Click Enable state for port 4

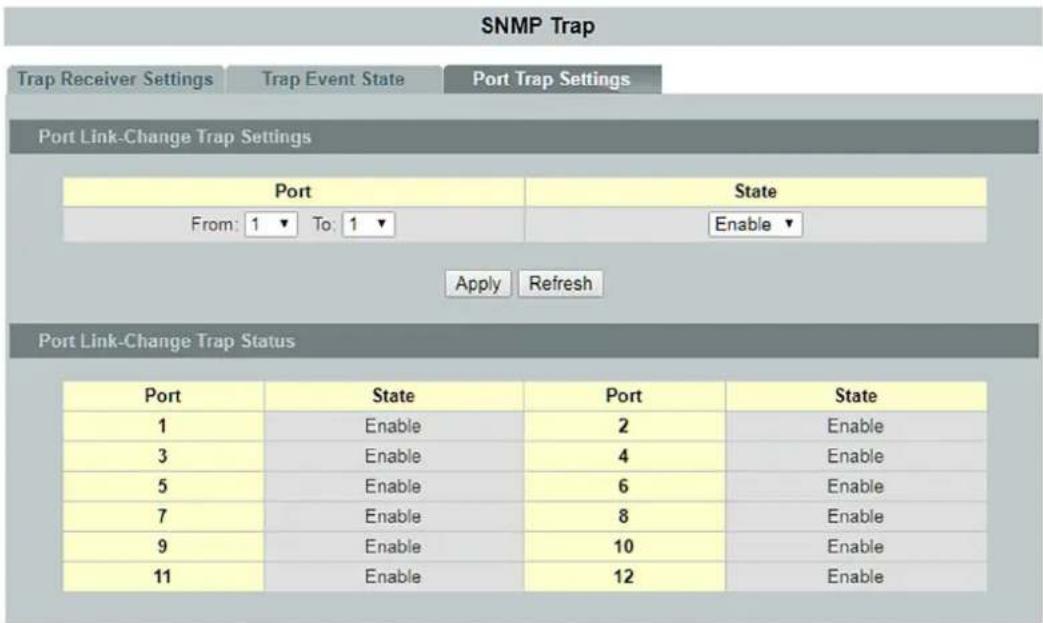pyautogui.click(x=855, y=456)
